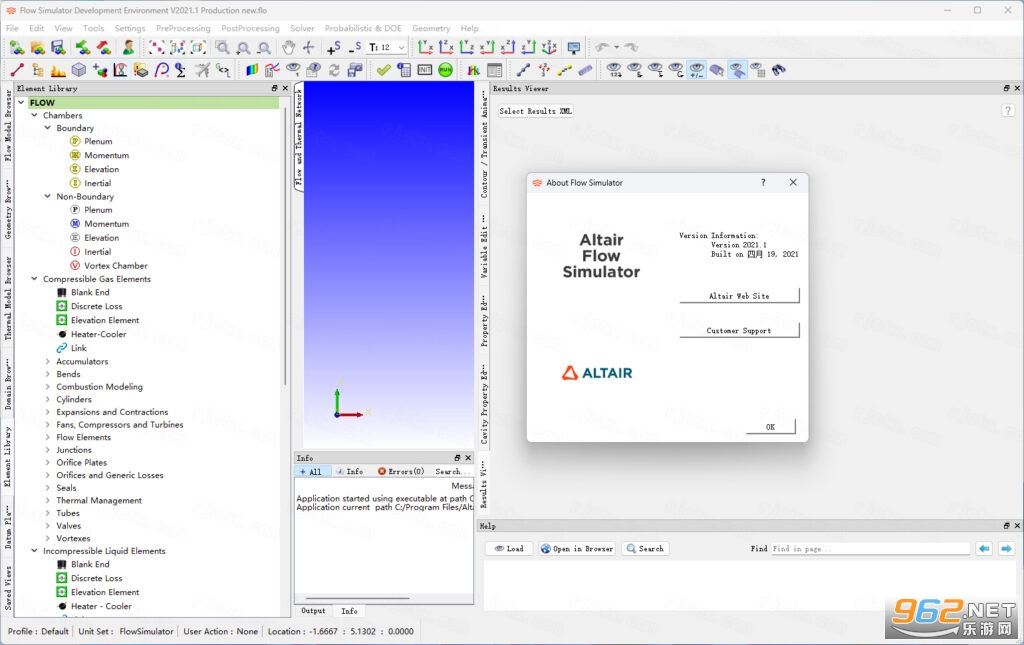Click the gray 3D cube icon

coord(78,70)
